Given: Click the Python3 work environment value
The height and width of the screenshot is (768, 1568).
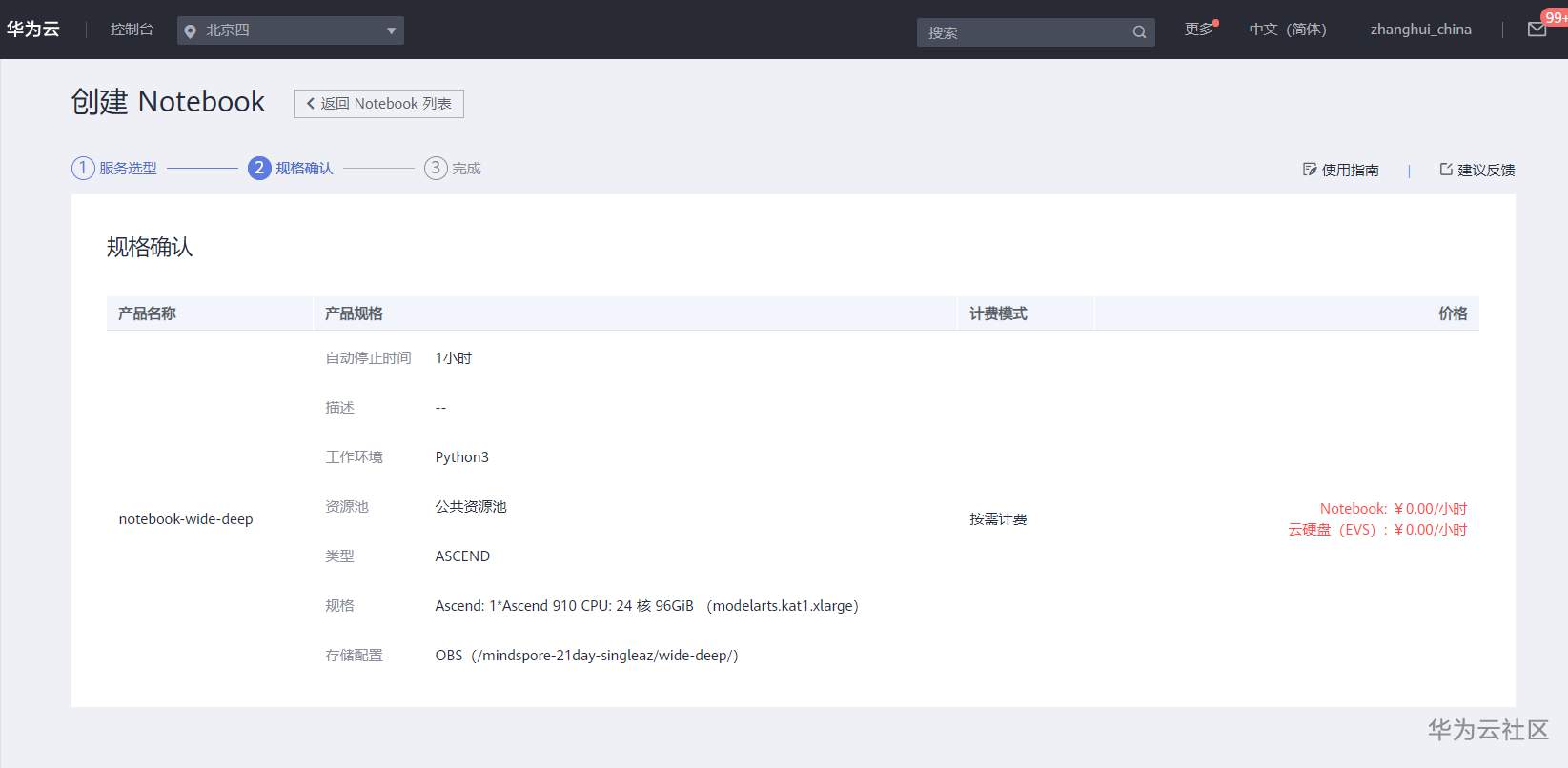Looking at the screenshot, I should tap(462, 457).
